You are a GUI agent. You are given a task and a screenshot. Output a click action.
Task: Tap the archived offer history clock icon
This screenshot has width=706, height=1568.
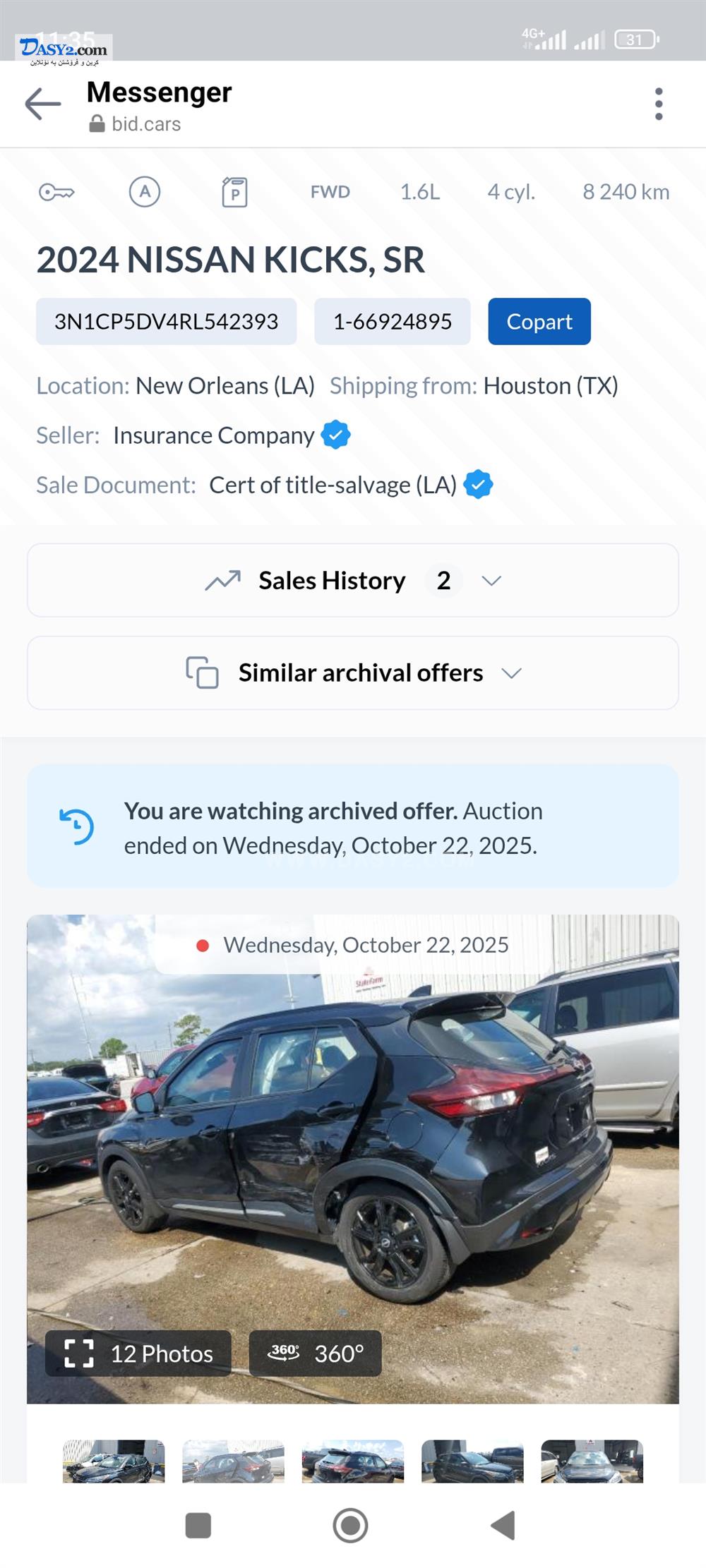pyautogui.click(x=76, y=826)
